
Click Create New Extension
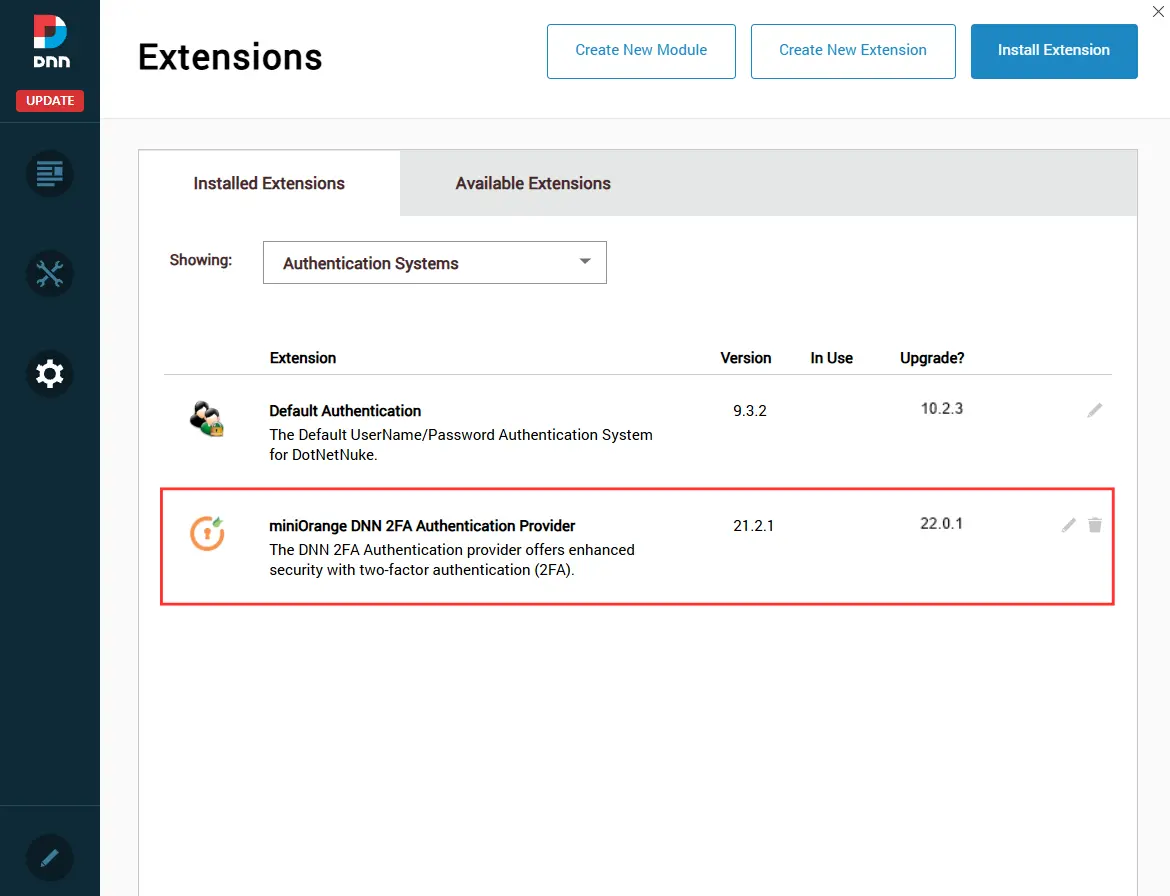point(852,50)
